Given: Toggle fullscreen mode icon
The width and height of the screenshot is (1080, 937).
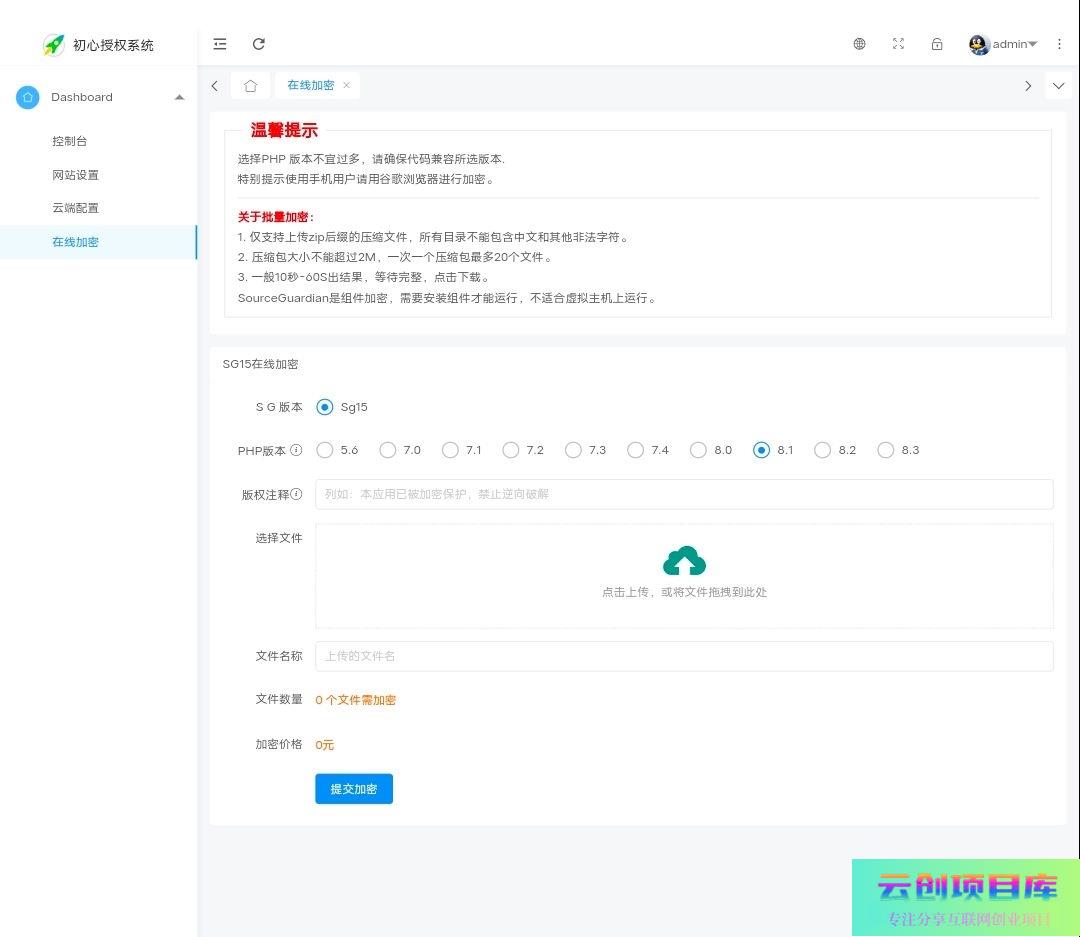Looking at the screenshot, I should (x=898, y=44).
